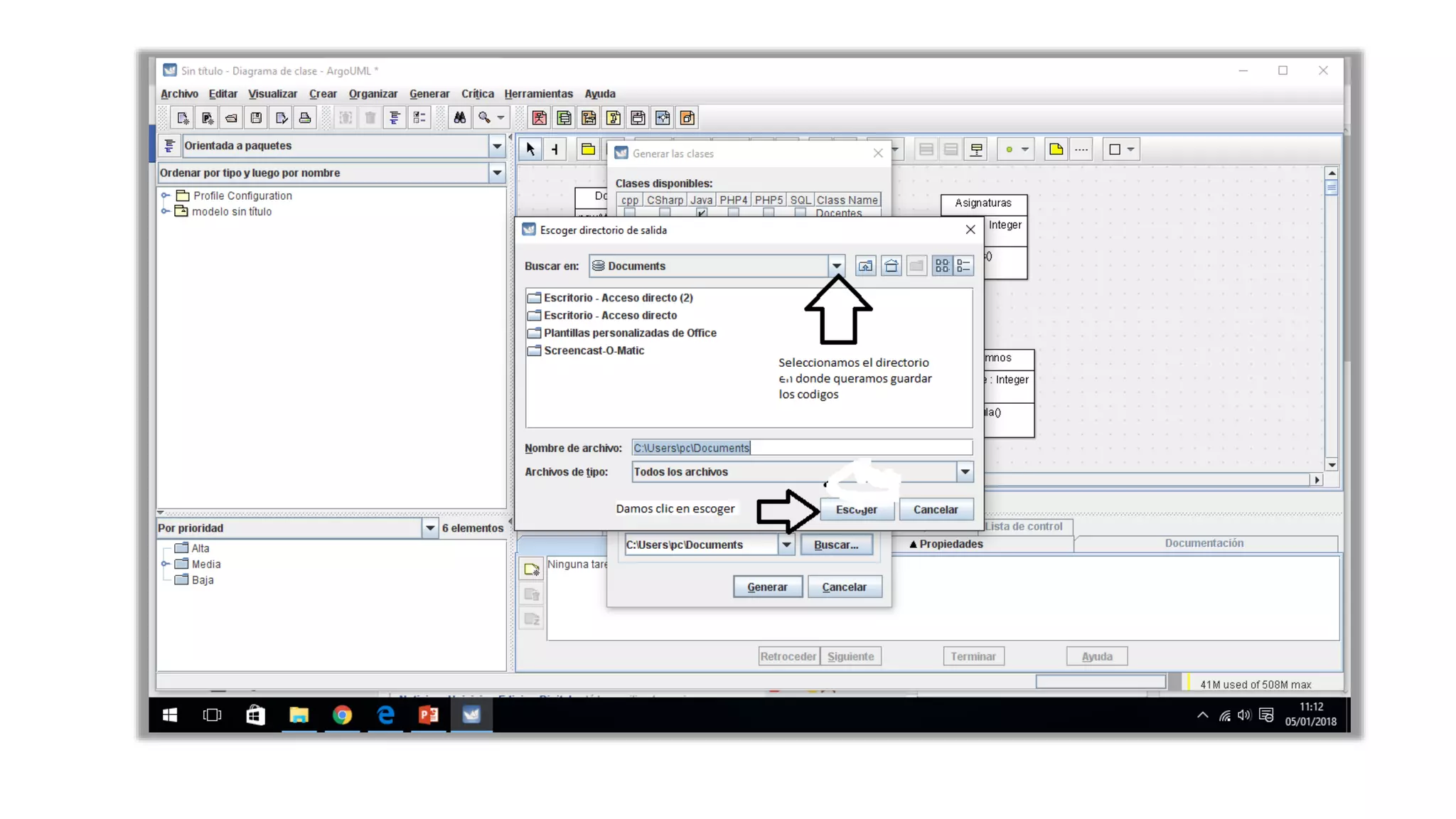Launch PowerPoint from the taskbar
This screenshot has width=1456, height=819.
tap(428, 714)
